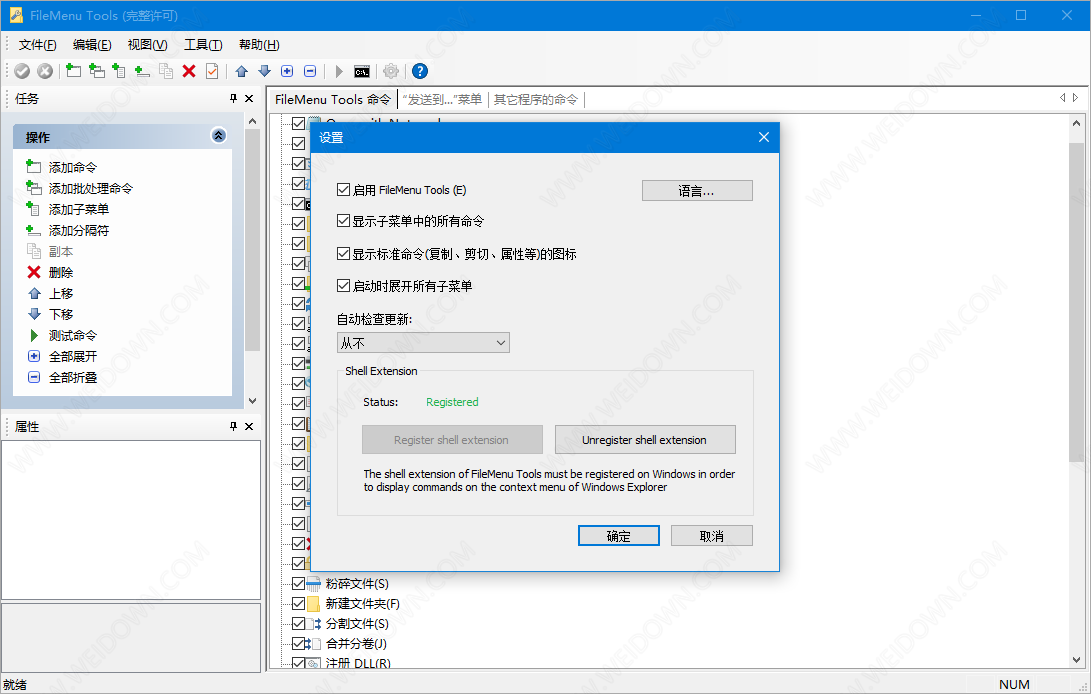Click the command prompt toolbar icon
This screenshot has width=1091, height=694.
click(362, 71)
